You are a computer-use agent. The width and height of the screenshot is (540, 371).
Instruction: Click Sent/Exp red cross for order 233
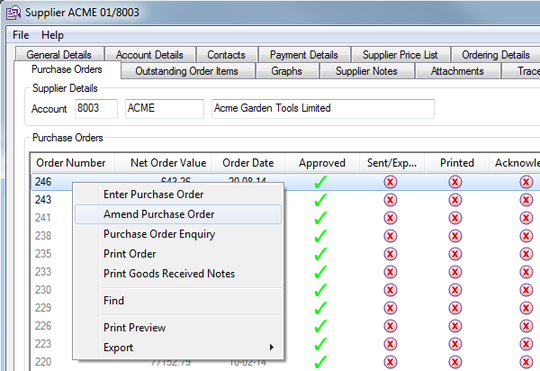(391, 272)
